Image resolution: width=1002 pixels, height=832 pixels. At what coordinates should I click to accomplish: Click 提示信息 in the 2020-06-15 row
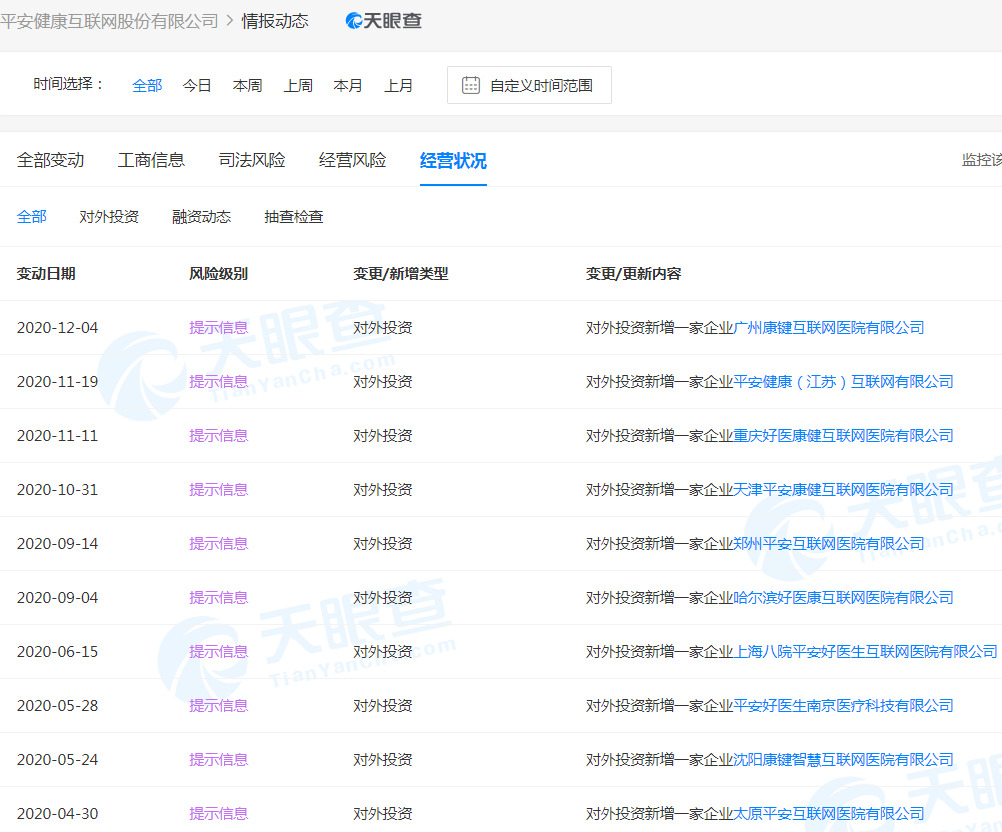click(x=219, y=652)
